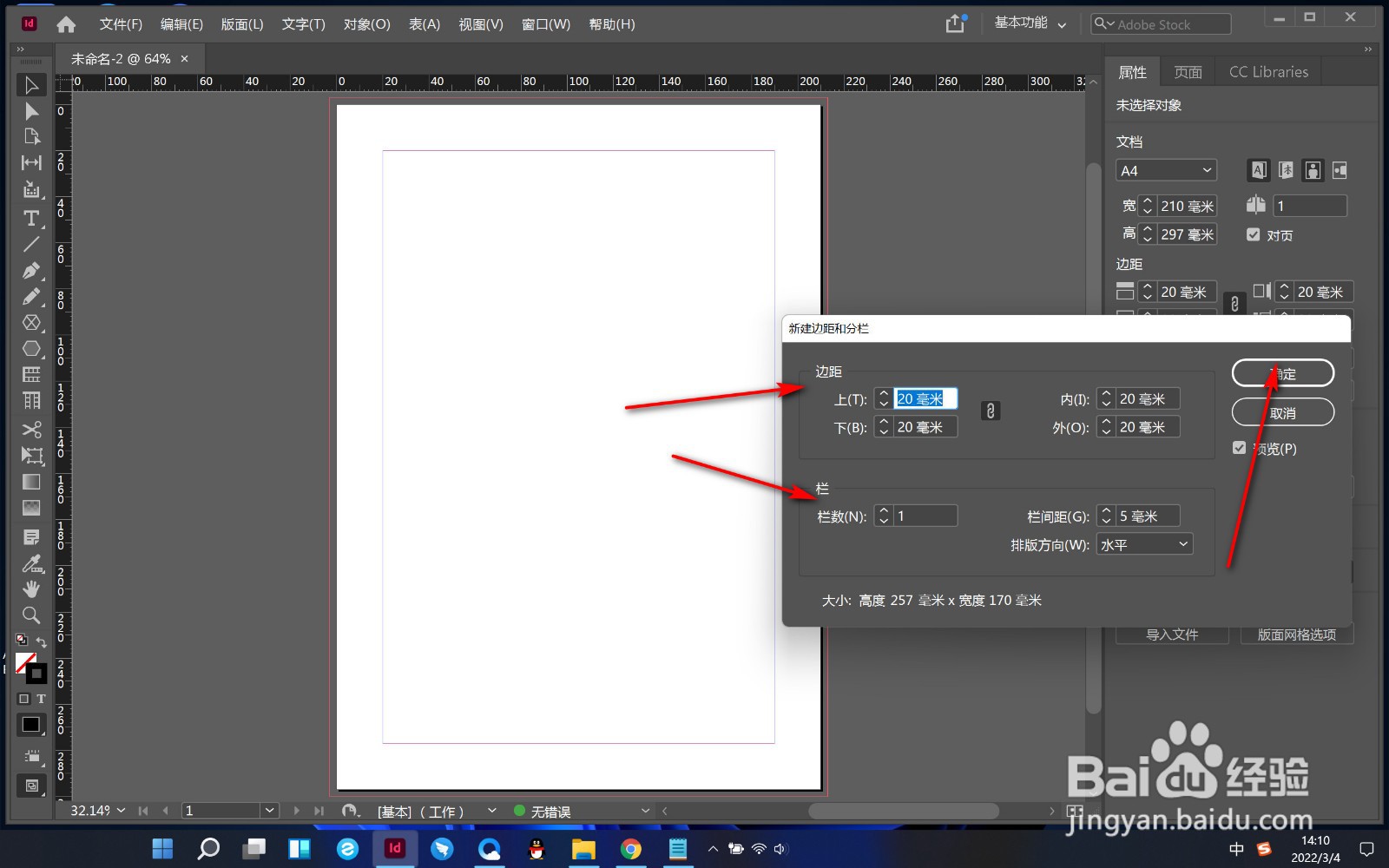Open the 文字(T) menu
The image size is (1389, 868).
pyautogui.click(x=303, y=24)
